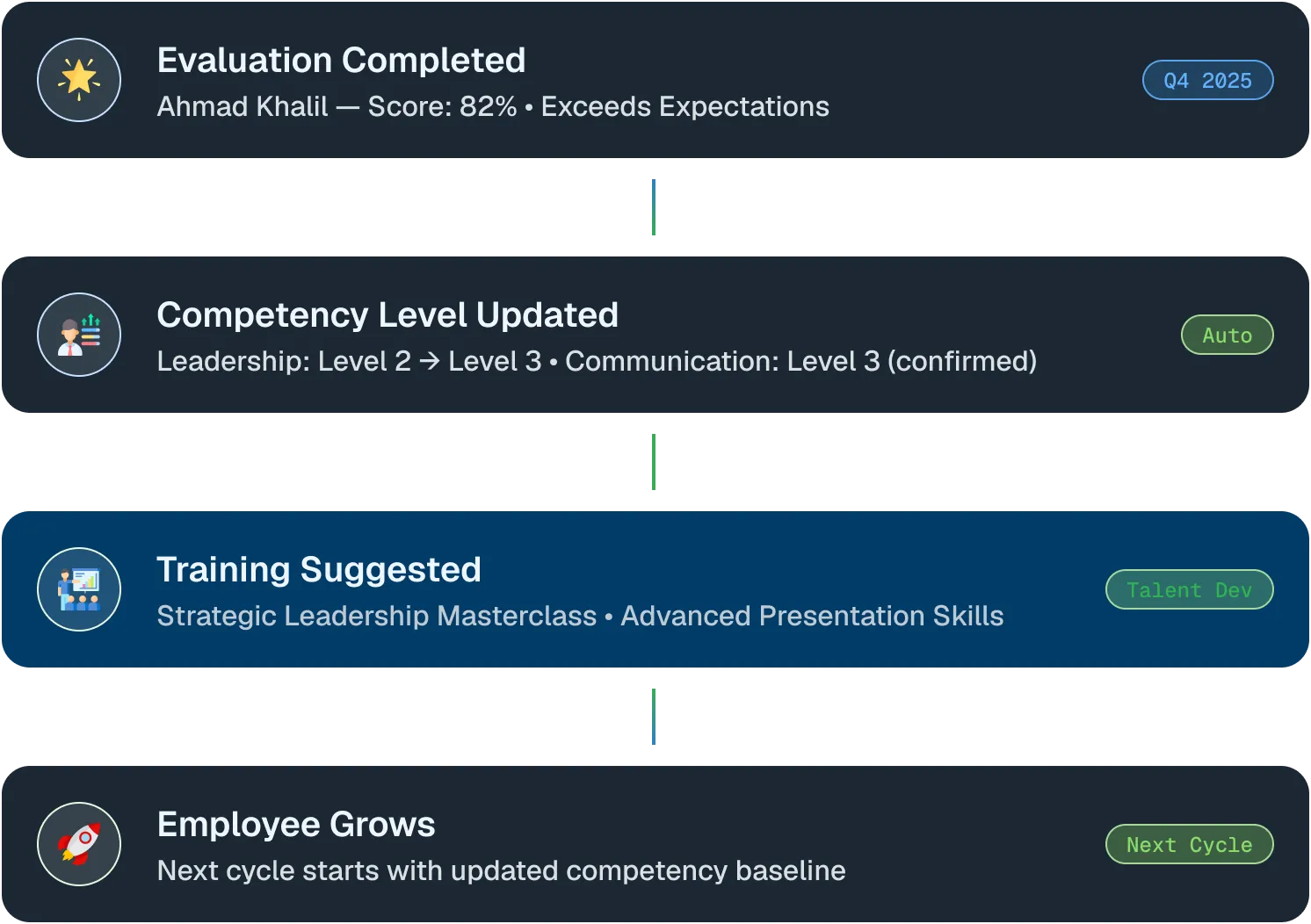Open the Evaluation Completed heading
The height and width of the screenshot is (924, 1311).
point(341,60)
